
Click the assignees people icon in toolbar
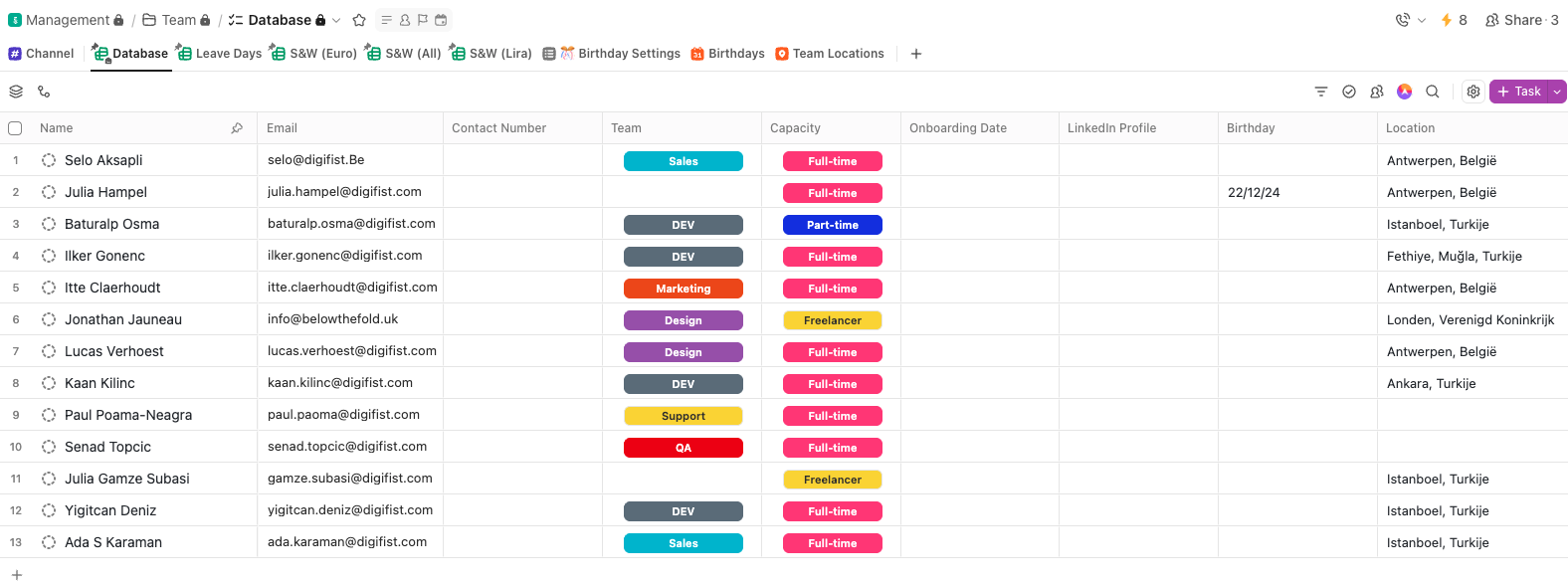[1377, 92]
